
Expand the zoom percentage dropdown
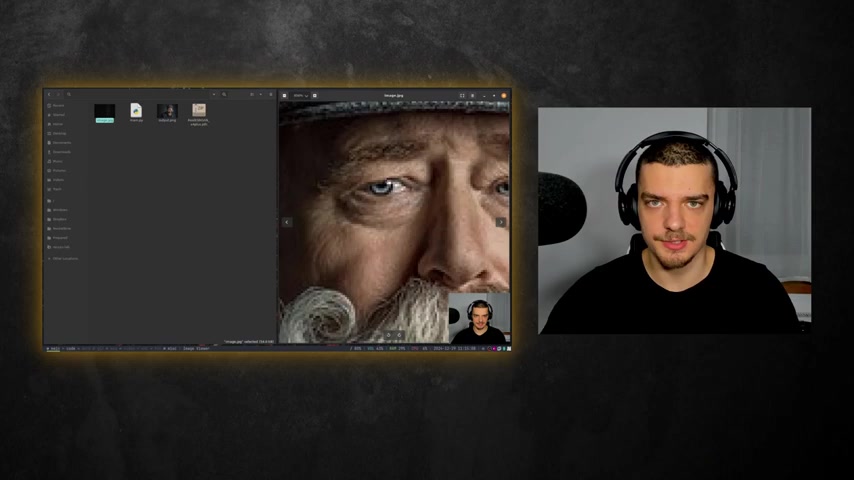(x=301, y=96)
